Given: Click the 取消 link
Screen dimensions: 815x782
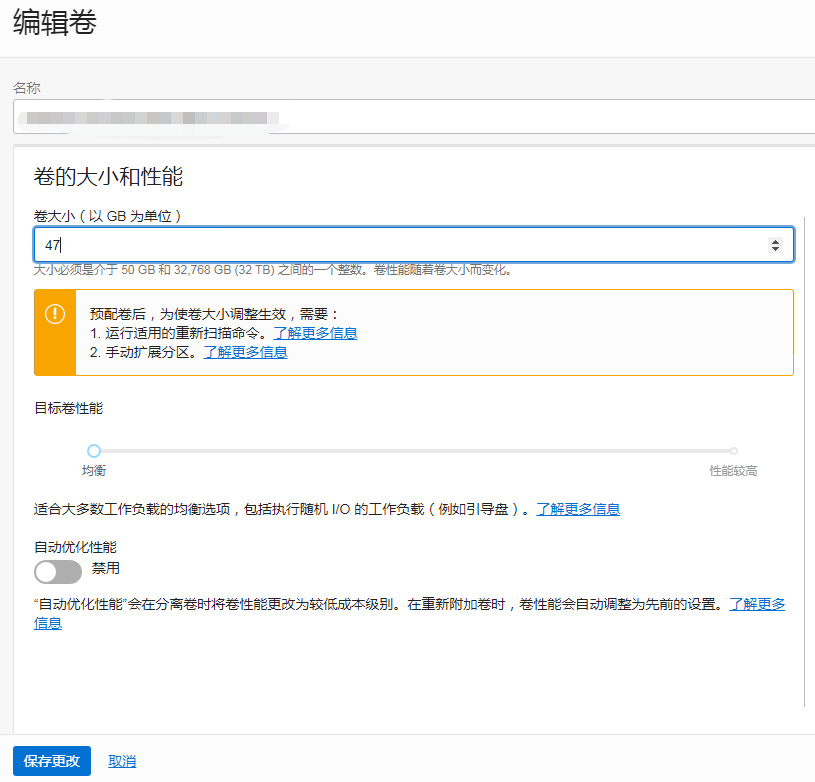Looking at the screenshot, I should tap(122, 761).
